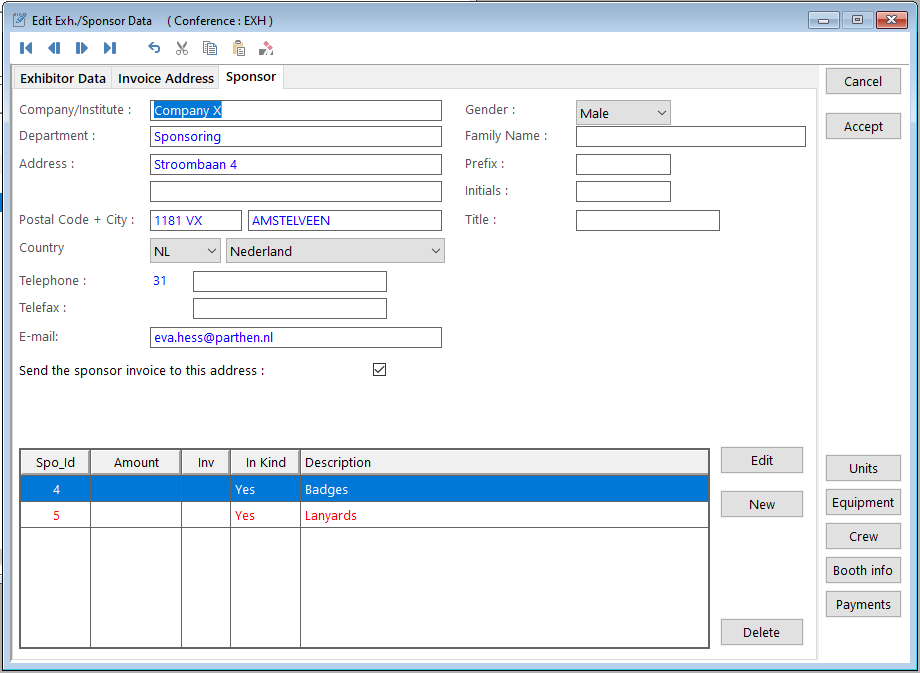Click the paste clipboard icon
Screen dimensions: 920x673
(x=238, y=48)
